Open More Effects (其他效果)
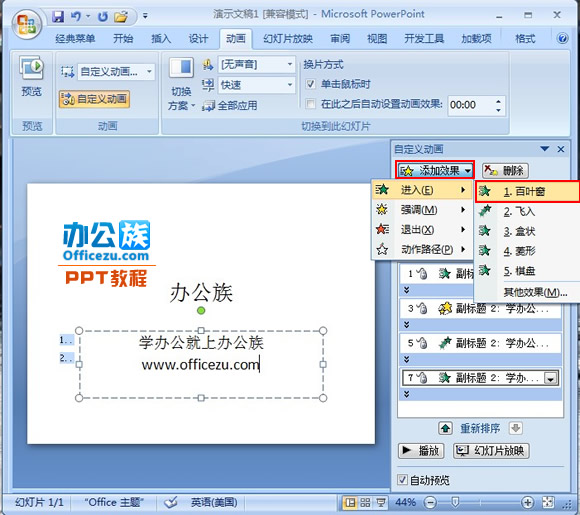Viewport: 580px width, 515px height. point(535,292)
